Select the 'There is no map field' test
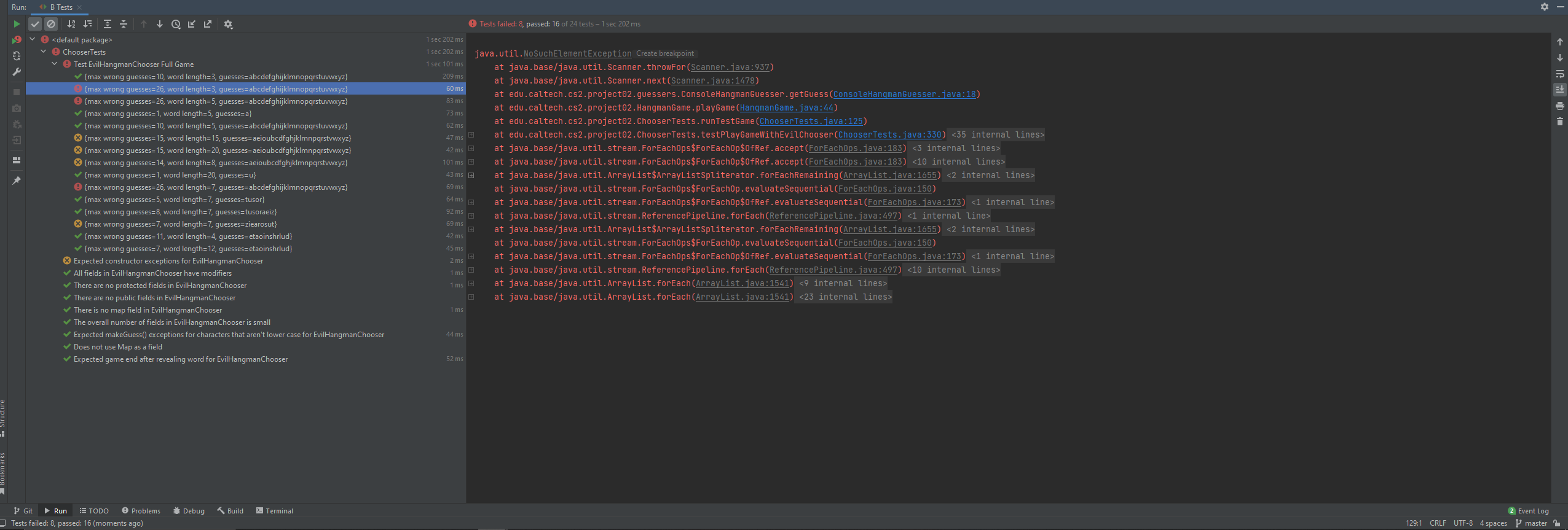The image size is (1568, 530). (x=148, y=310)
